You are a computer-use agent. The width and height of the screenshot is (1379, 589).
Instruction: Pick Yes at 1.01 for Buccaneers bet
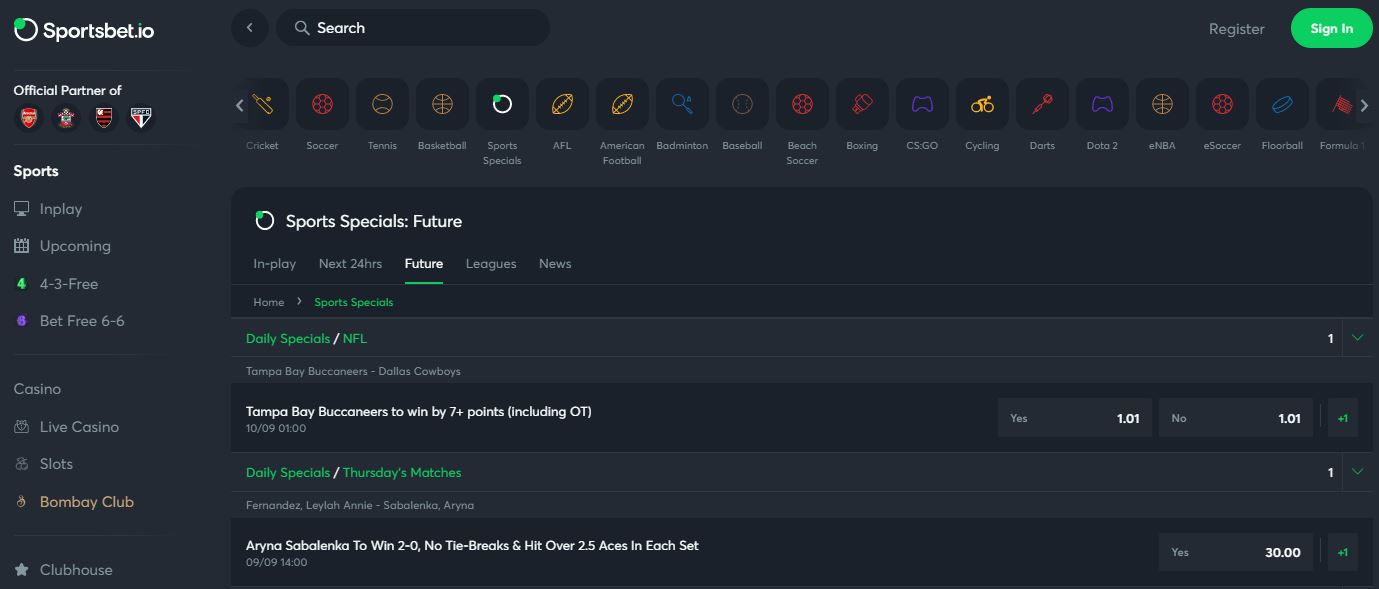point(1075,418)
